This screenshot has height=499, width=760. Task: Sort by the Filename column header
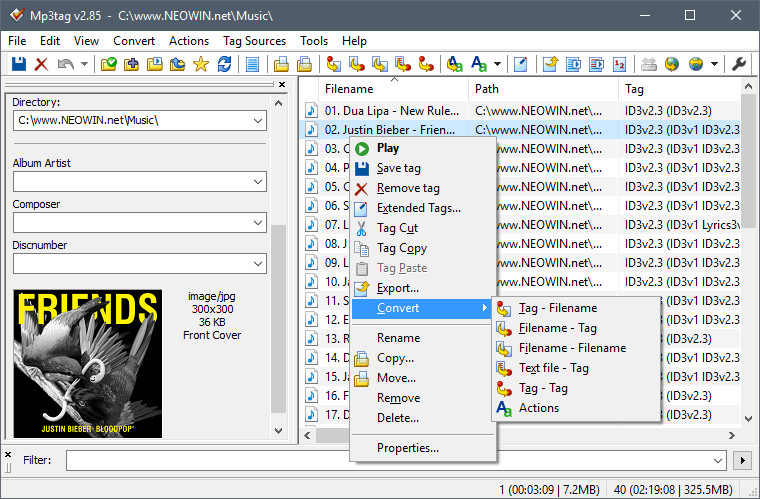tap(393, 89)
